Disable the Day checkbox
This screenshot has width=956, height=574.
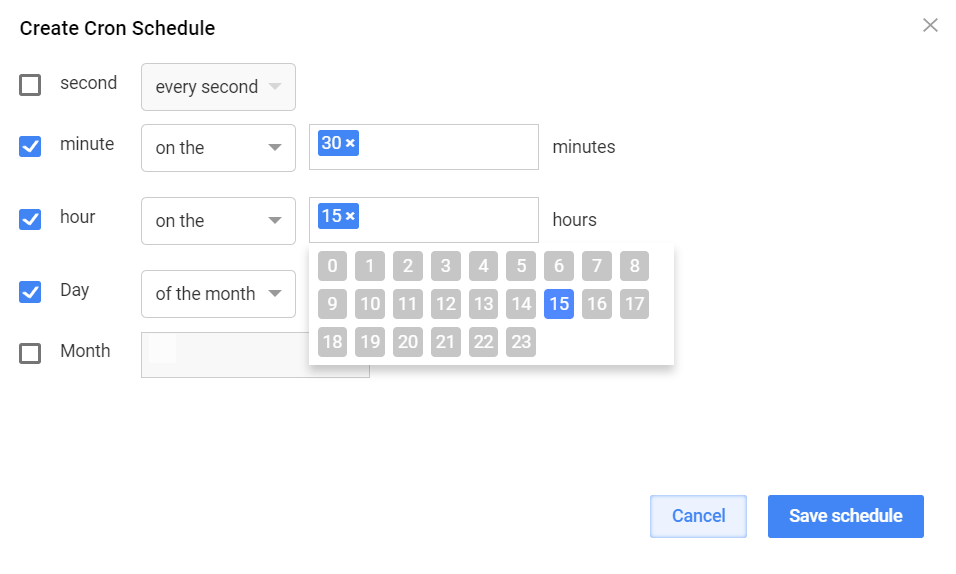(30, 292)
